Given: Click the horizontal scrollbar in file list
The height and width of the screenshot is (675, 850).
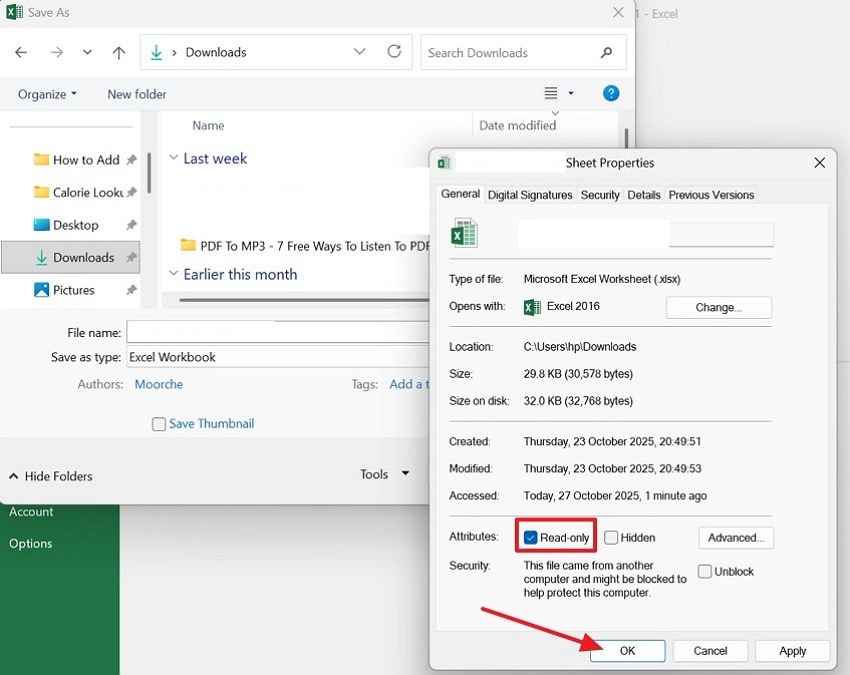Looking at the screenshot, I should 304,300.
